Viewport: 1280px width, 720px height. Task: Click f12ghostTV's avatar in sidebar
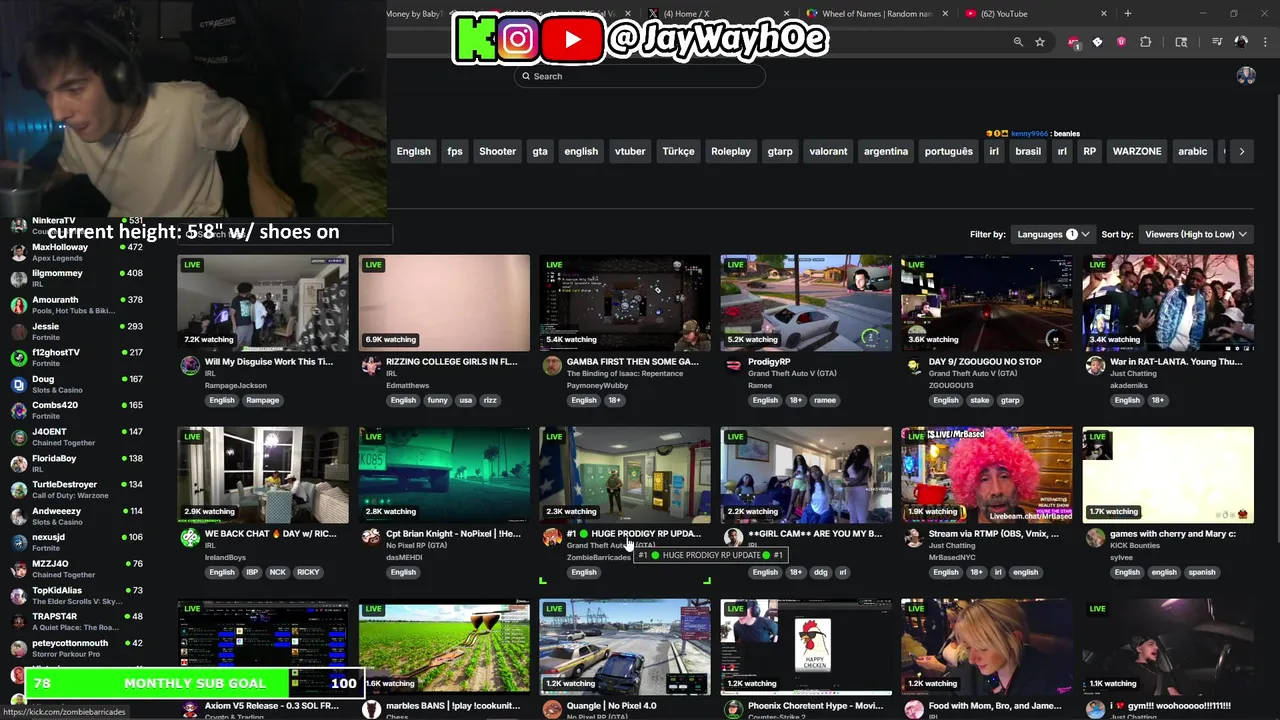(x=18, y=358)
